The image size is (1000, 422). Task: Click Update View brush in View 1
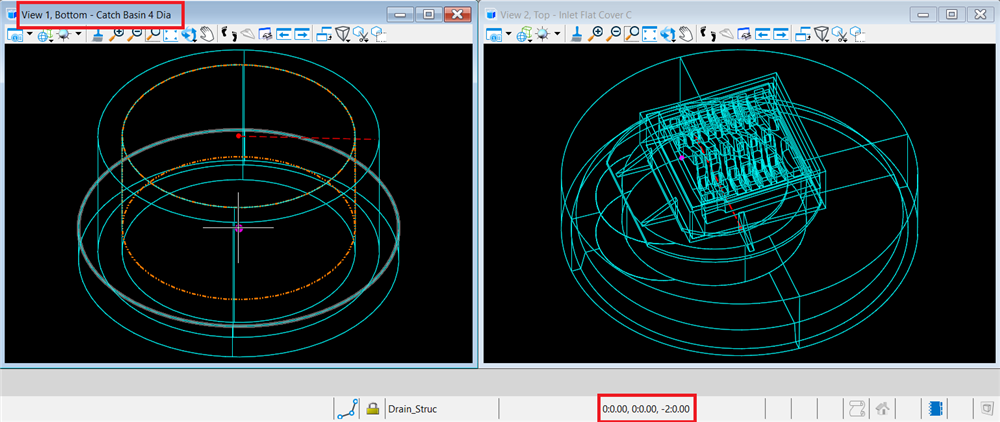(x=97, y=34)
